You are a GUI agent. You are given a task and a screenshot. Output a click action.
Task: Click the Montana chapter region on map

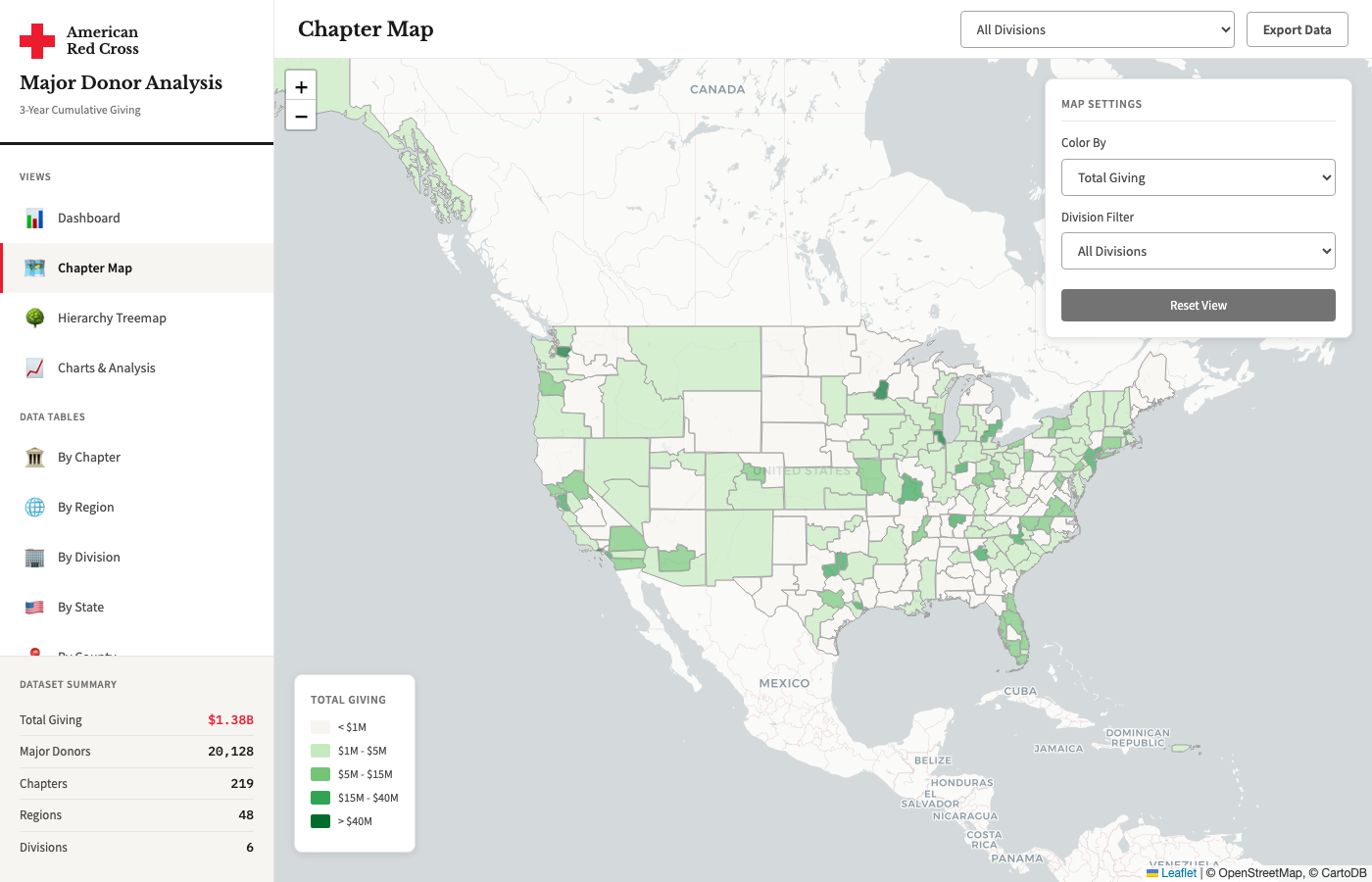701,358
